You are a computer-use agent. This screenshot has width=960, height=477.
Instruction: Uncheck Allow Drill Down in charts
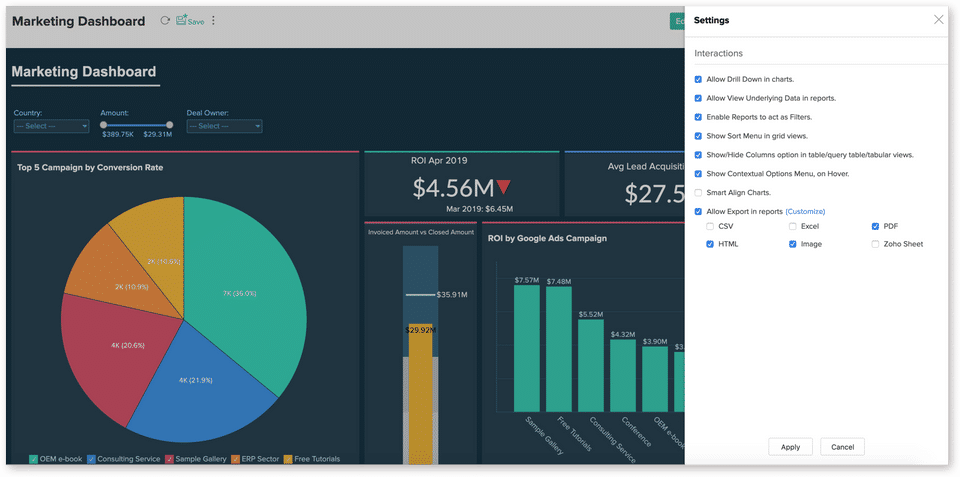(698, 79)
